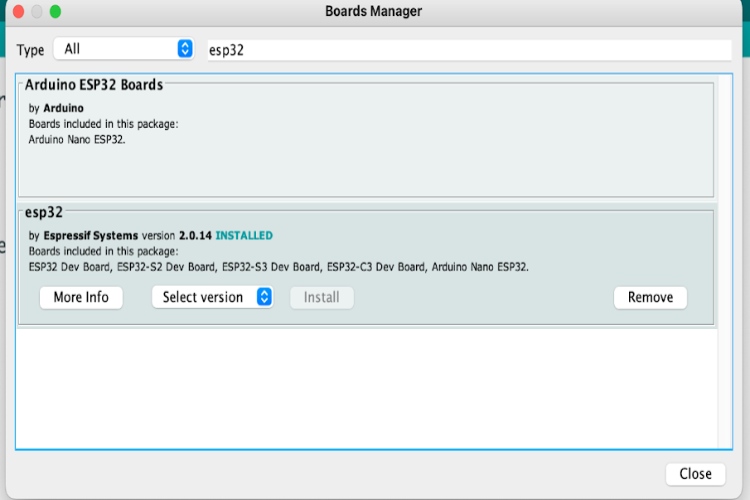Screen dimensions: 750x500
Task: Open the Type filter dropdown
Action: (124, 49)
